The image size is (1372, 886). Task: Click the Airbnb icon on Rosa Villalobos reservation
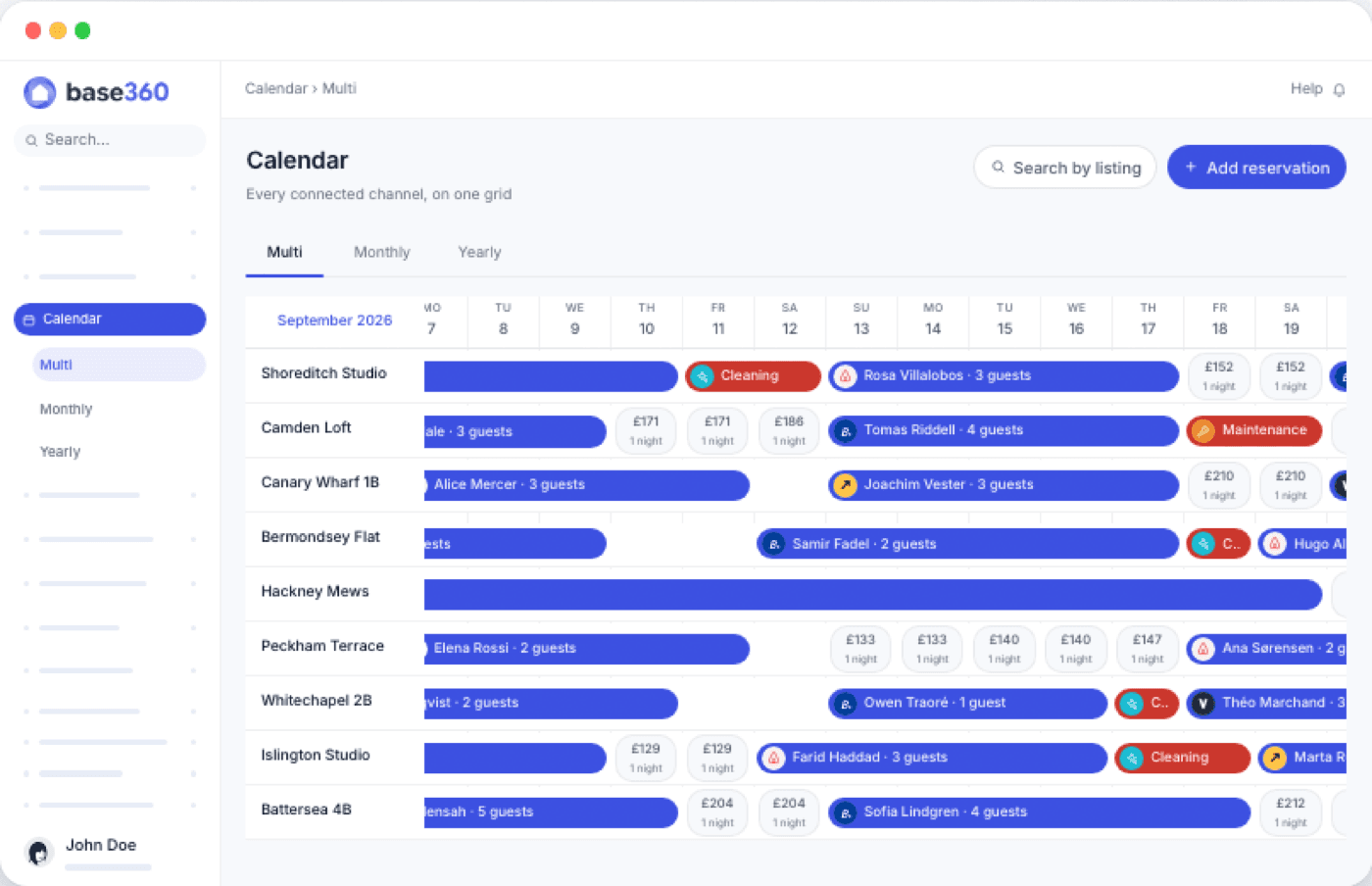click(845, 375)
